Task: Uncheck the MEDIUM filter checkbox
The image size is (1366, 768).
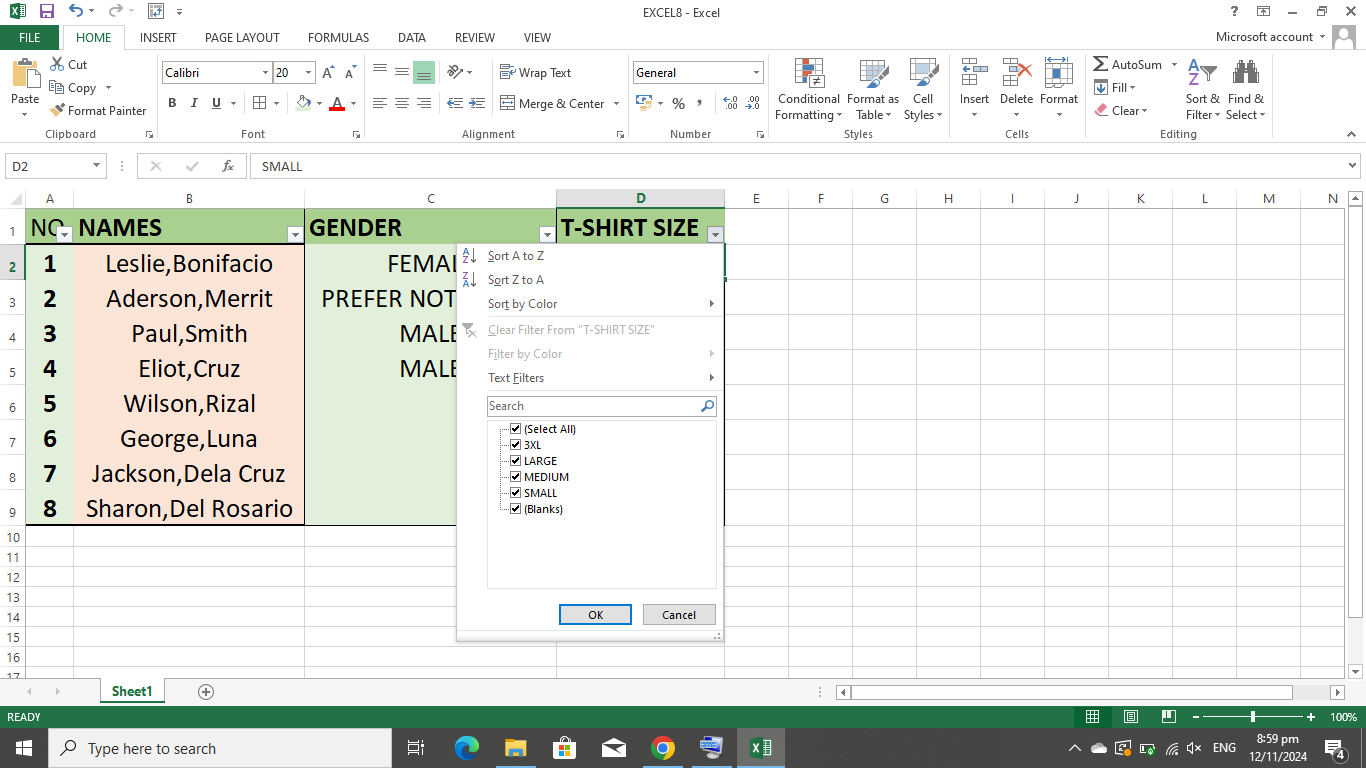Action: (x=516, y=477)
